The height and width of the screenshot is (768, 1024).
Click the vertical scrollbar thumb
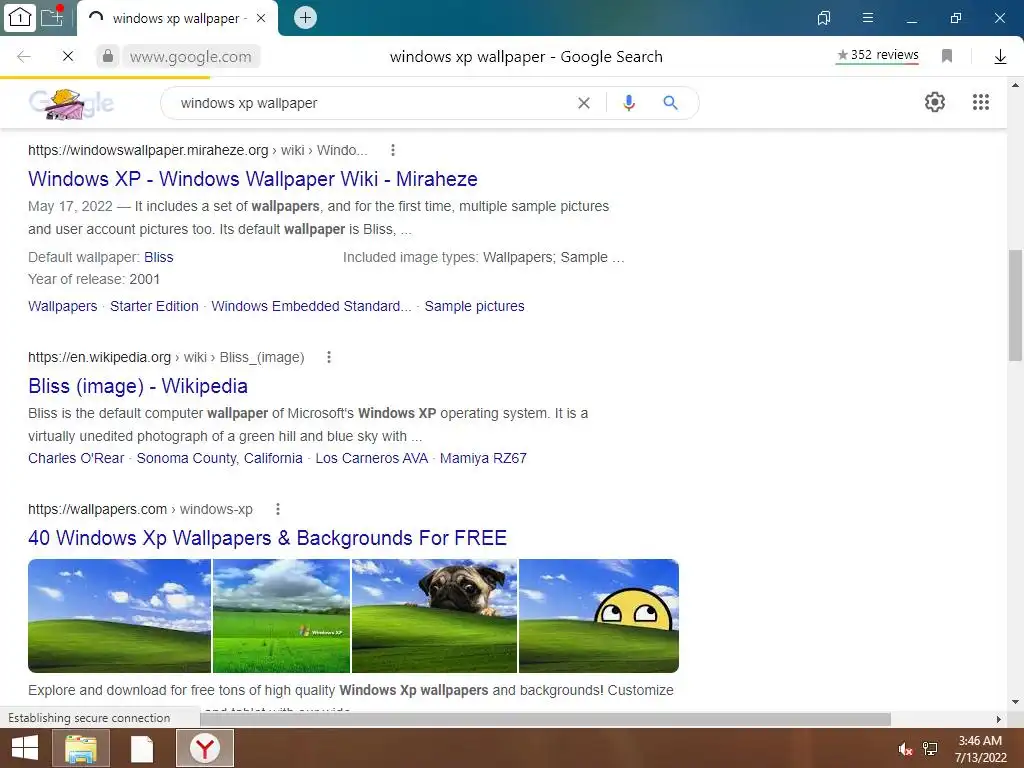pyautogui.click(x=1016, y=305)
